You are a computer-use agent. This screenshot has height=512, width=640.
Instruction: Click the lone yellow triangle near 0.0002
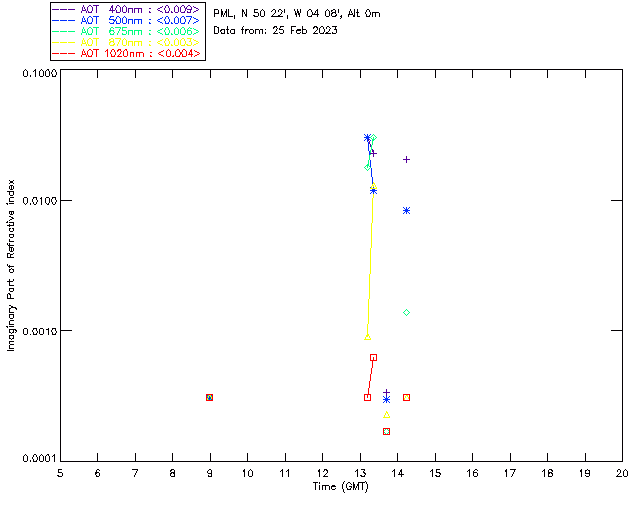[387, 414]
